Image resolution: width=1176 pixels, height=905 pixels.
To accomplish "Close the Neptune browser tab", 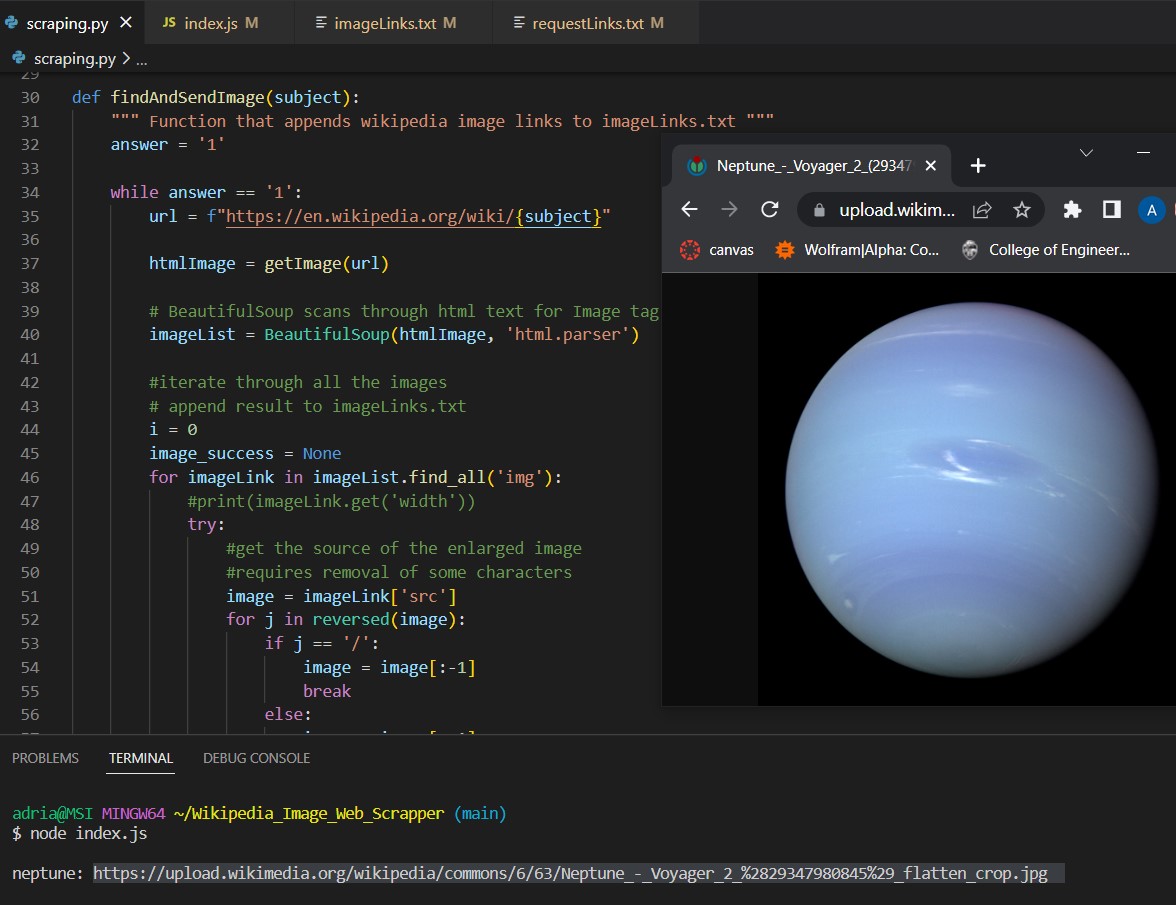I will [x=931, y=166].
